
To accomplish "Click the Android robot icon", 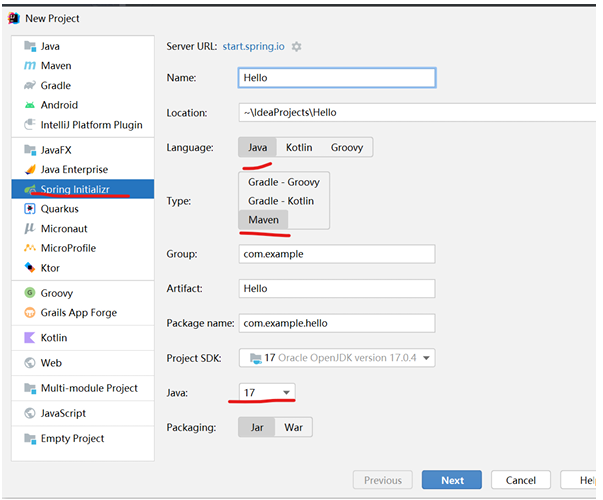I will (x=30, y=105).
